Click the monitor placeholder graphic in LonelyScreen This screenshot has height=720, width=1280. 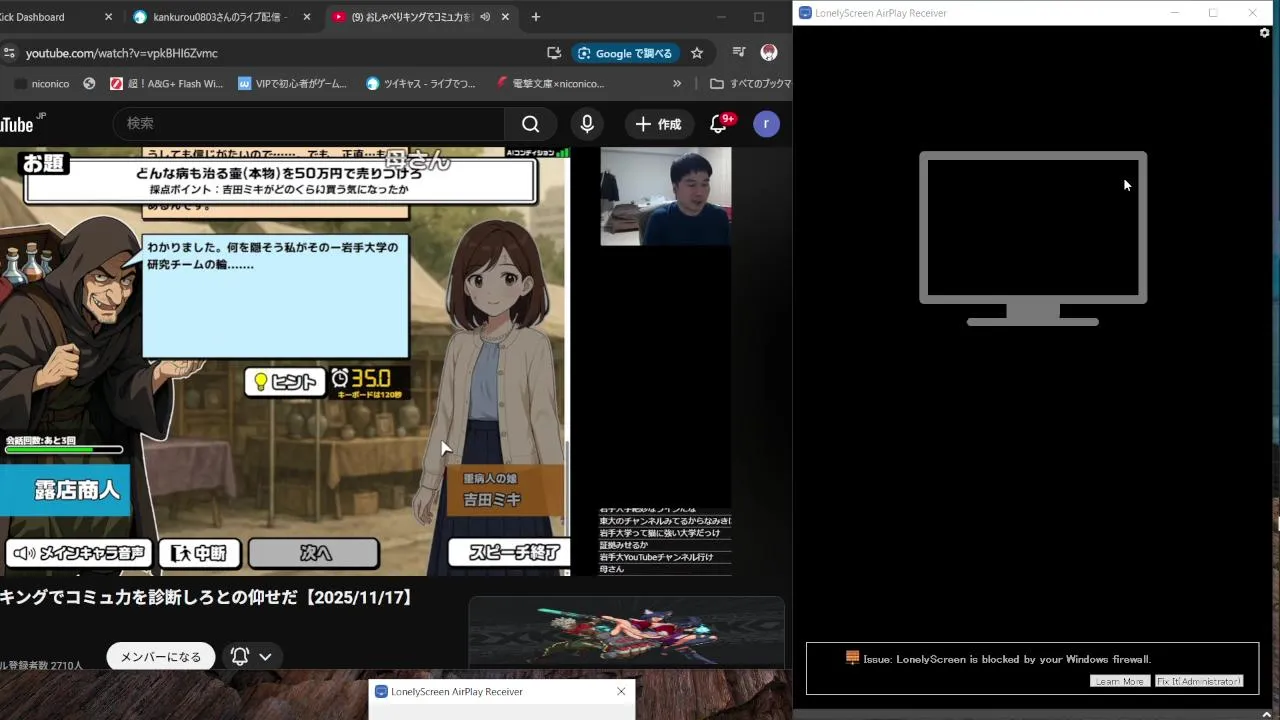point(1033,238)
